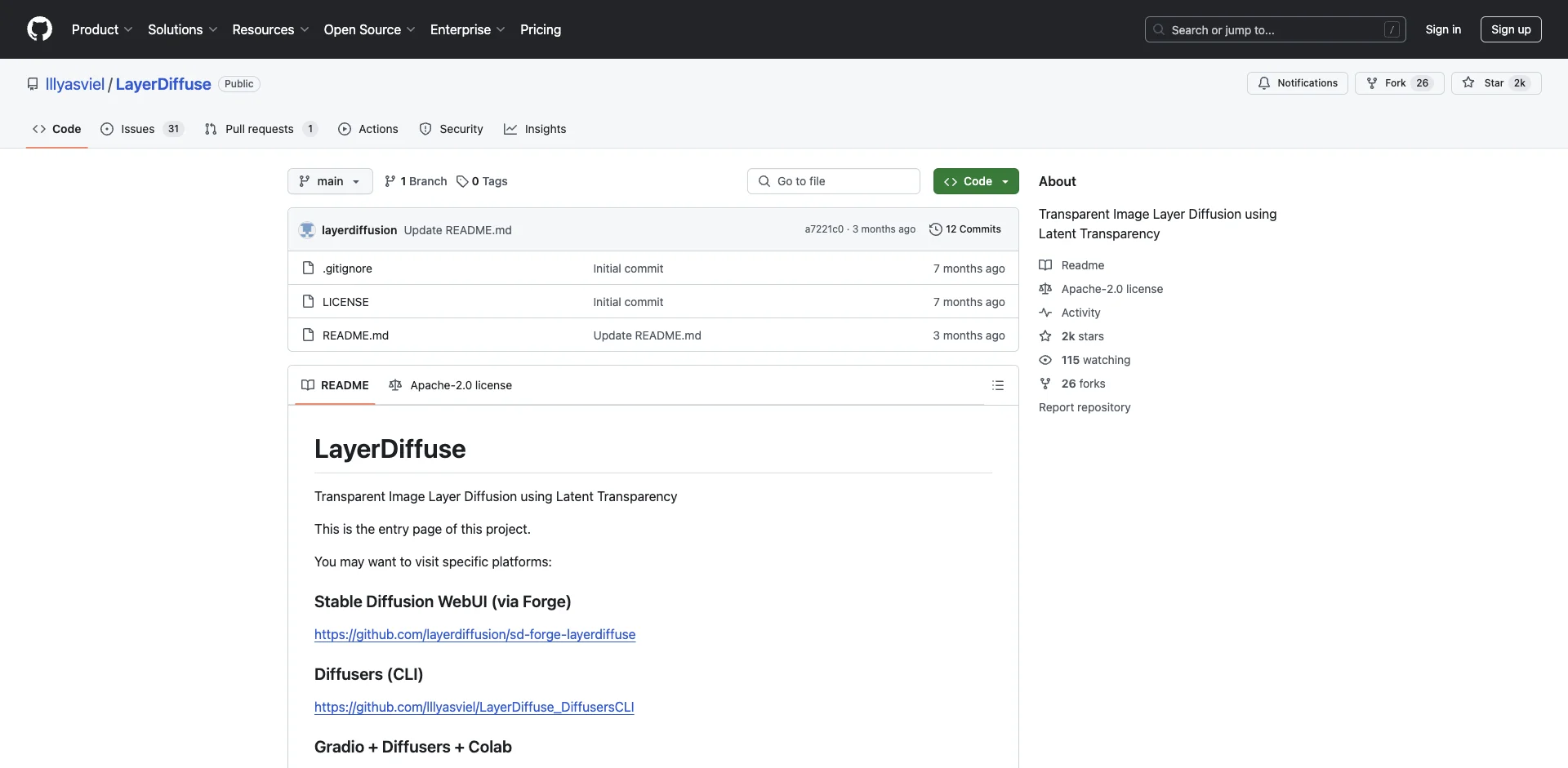Image resolution: width=1568 pixels, height=768 pixels.
Task: Click the eye icon beside 115 watching
Action: tap(1045, 360)
